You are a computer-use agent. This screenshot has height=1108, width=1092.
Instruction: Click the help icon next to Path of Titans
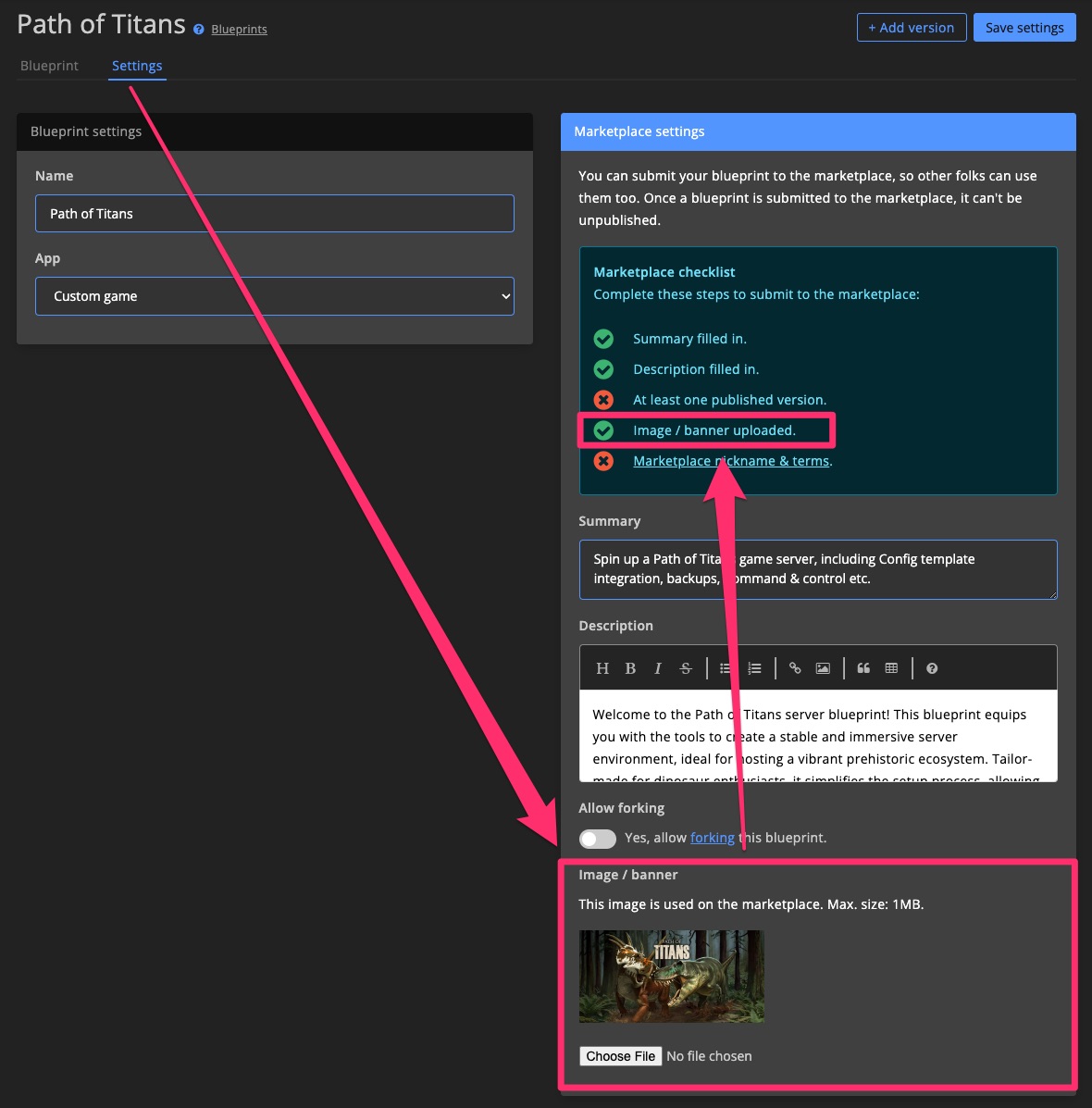[197, 29]
